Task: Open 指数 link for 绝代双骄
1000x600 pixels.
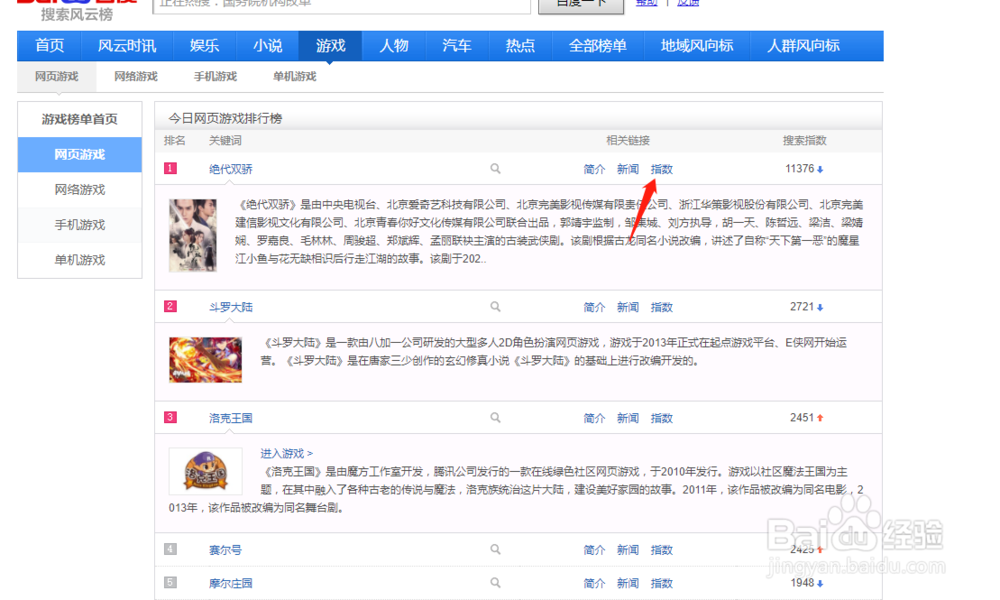Action: click(x=662, y=169)
